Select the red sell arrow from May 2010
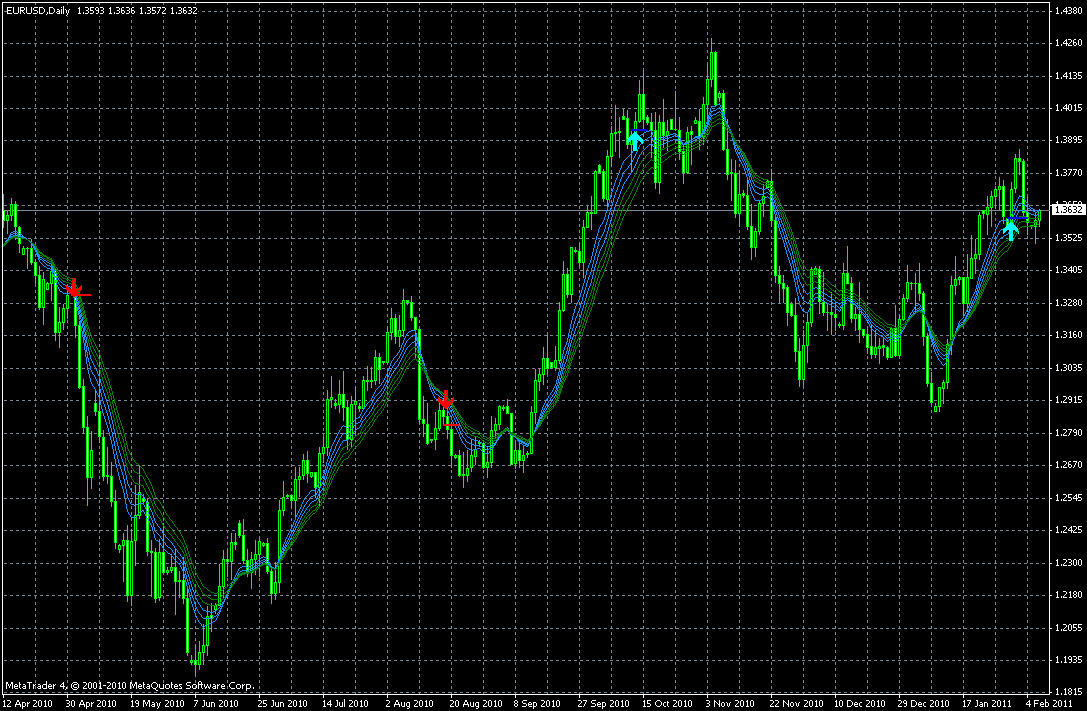The height and width of the screenshot is (711, 1087). point(75,287)
